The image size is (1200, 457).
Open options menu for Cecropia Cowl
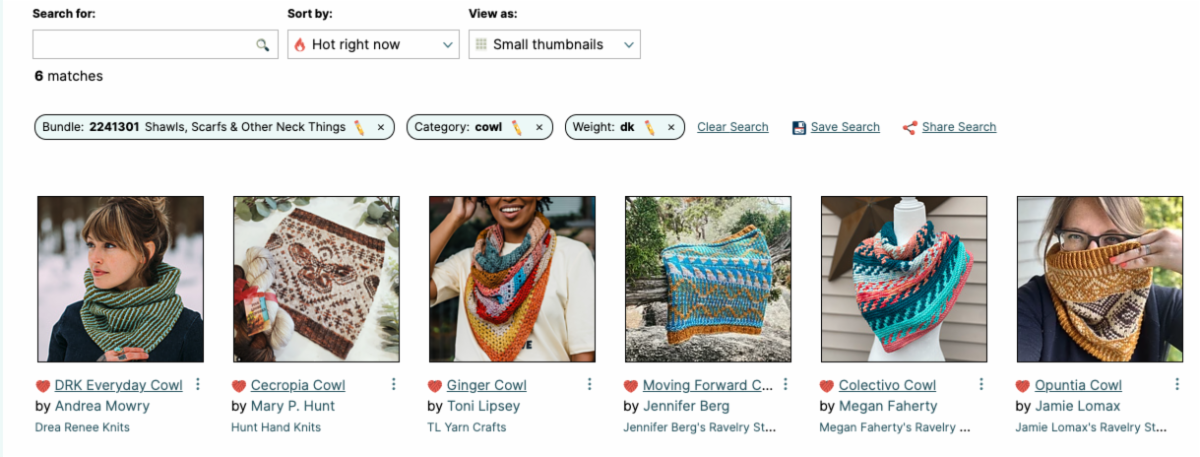pyautogui.click(x=394, y=384)
